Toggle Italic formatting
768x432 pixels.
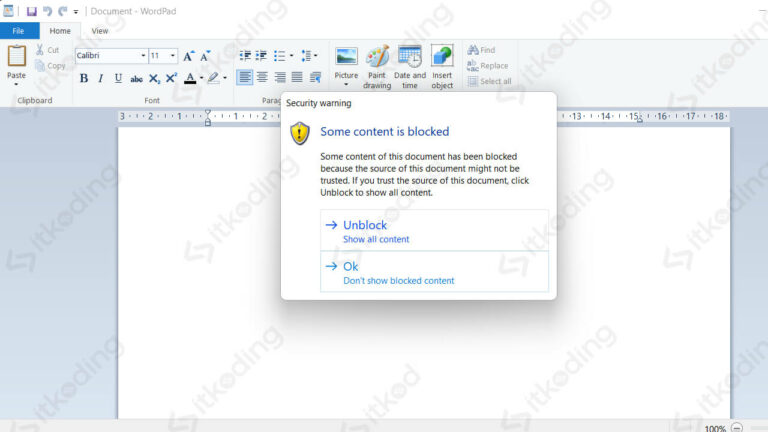point(101,78)
